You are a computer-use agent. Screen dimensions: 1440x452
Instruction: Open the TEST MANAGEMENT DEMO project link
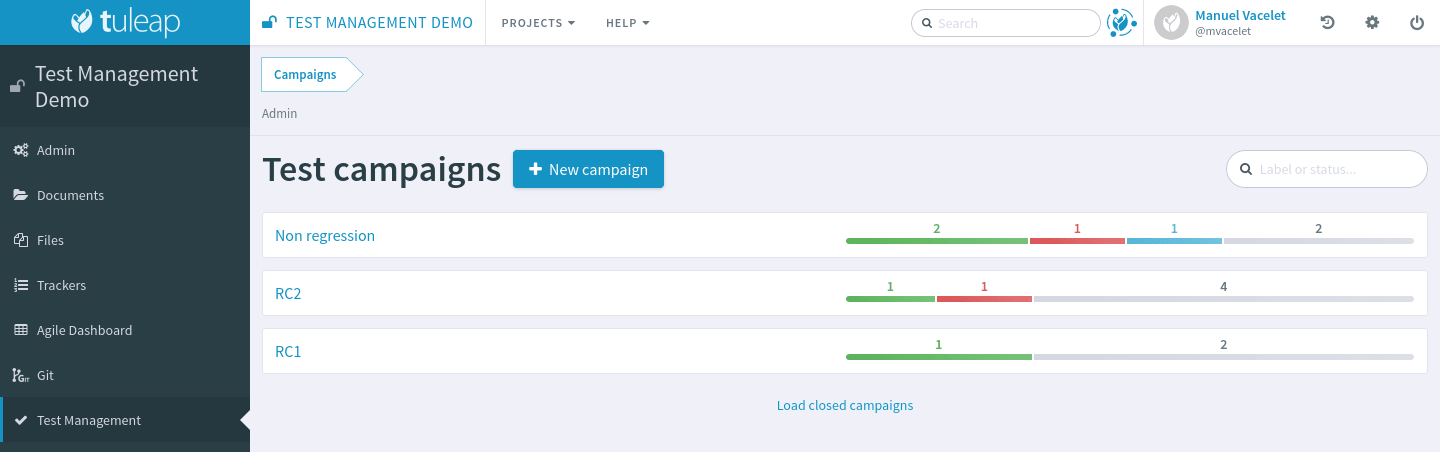click(x=379, y=22)
